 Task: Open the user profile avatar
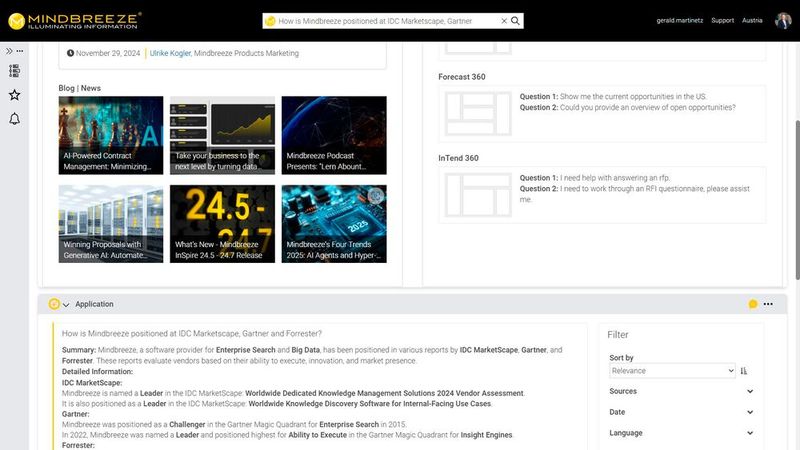tap(783, 21)
